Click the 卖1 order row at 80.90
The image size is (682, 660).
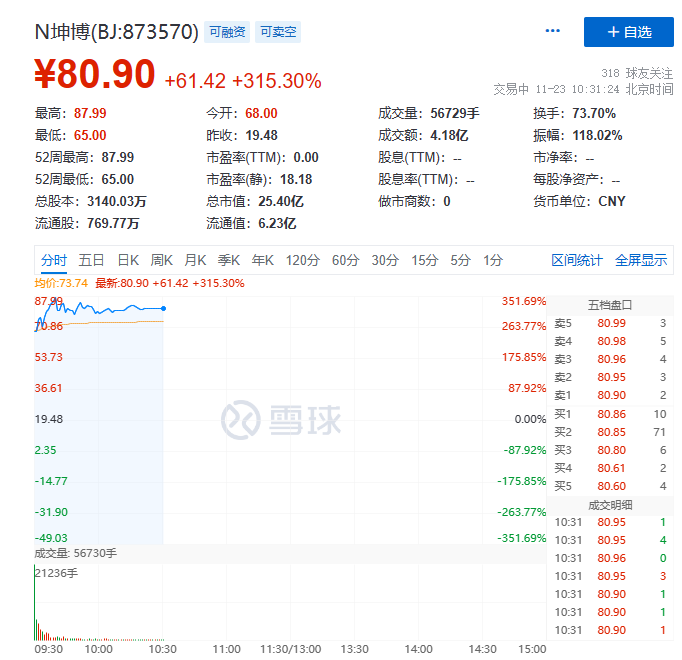(x=610, y=395)
